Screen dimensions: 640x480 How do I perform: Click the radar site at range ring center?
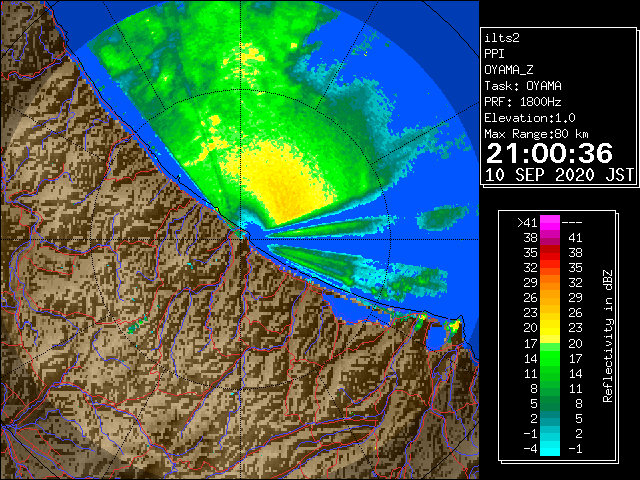(x=241, y=238)
